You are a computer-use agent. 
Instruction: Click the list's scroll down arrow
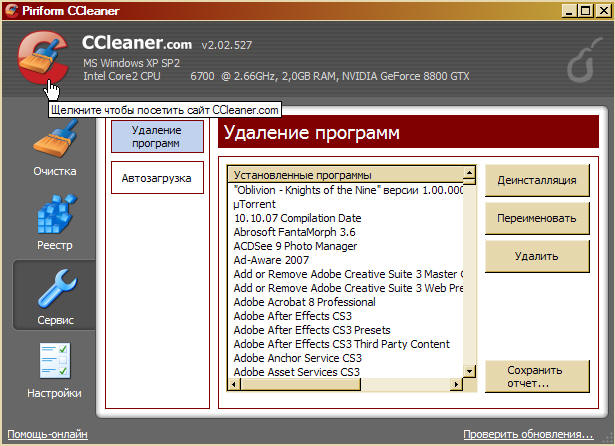pyautogui.click(x=469, y=371)
